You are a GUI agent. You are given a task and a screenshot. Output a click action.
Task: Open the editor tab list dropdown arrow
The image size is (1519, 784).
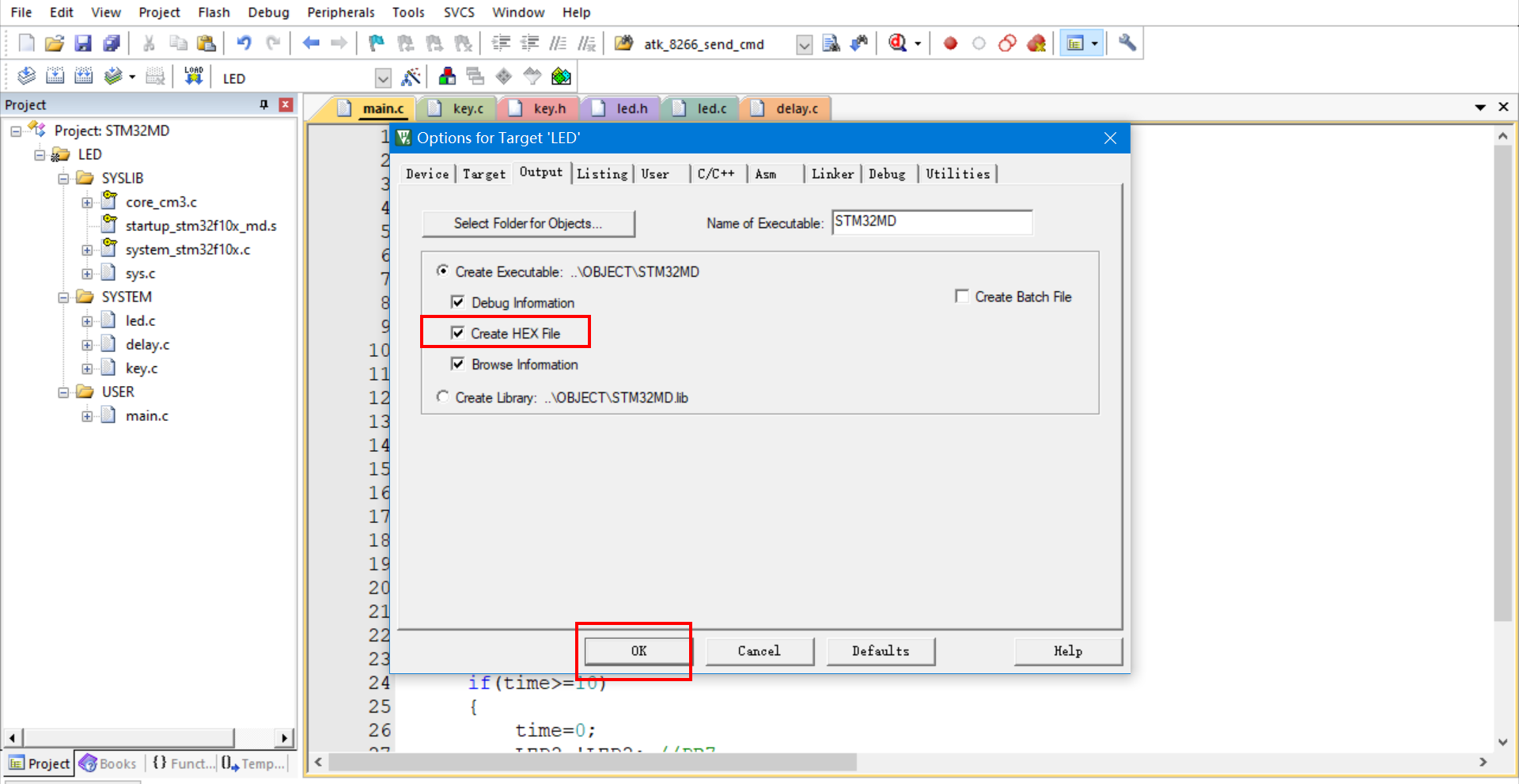pos(1480,107)
